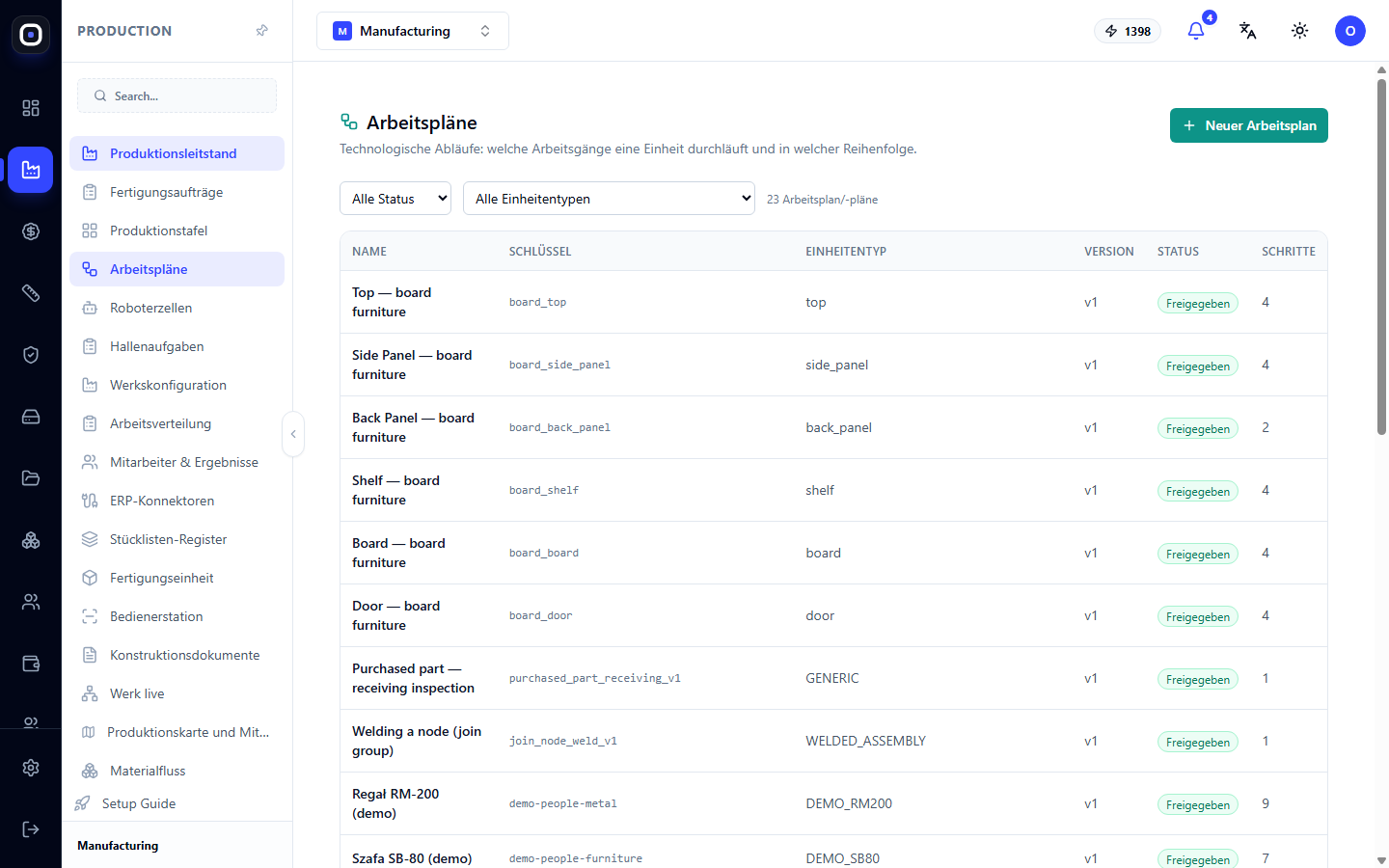Open the ruler icon in the rail
1389x868 pixels.
(31, 293)
